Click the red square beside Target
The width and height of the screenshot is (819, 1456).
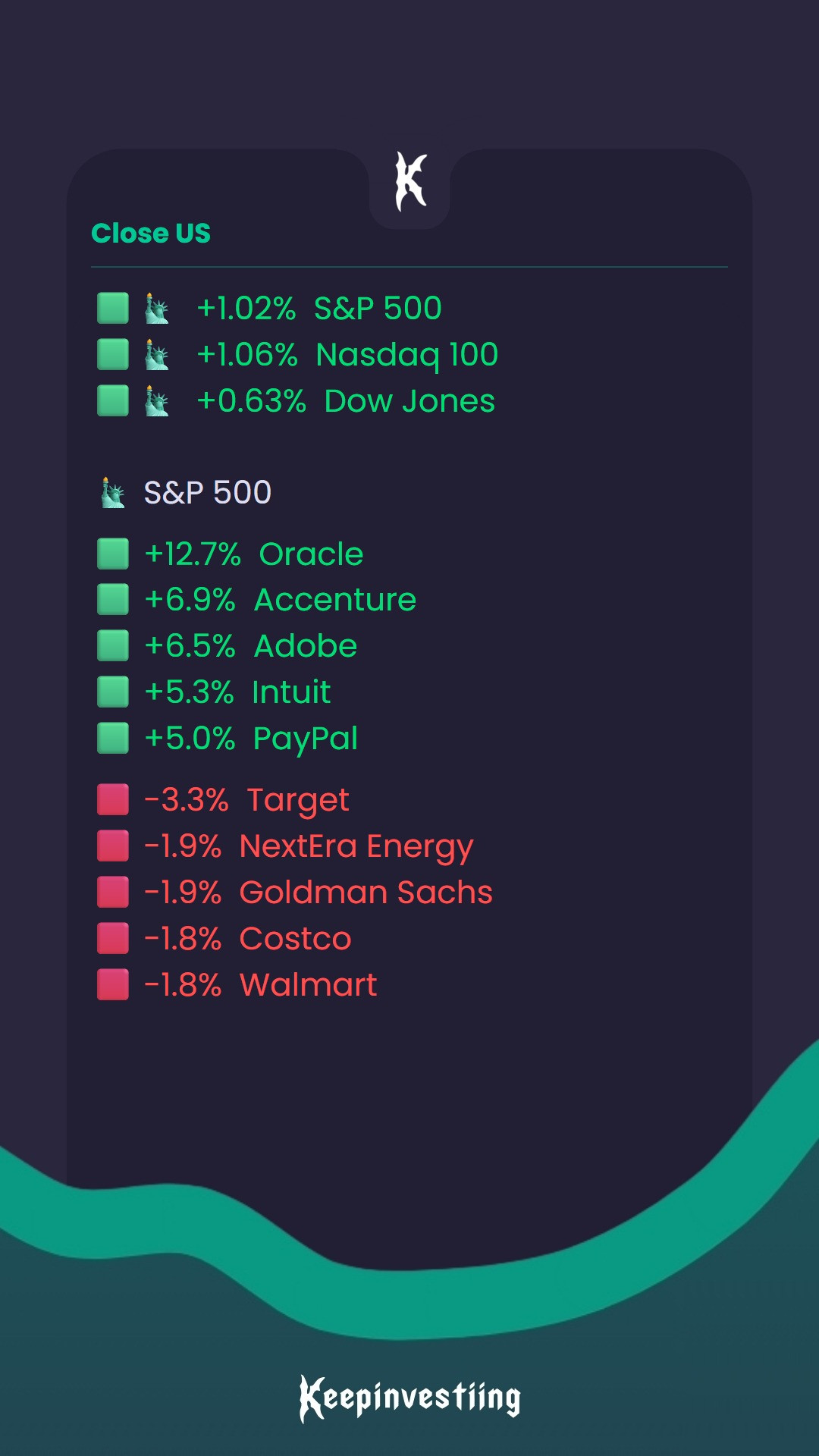click(x=113, y=800)
